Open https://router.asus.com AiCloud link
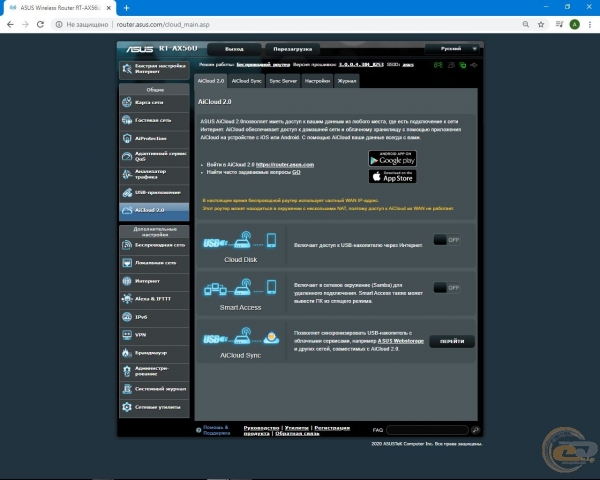The width and height of the screenshot is (600, 480). 285,165
